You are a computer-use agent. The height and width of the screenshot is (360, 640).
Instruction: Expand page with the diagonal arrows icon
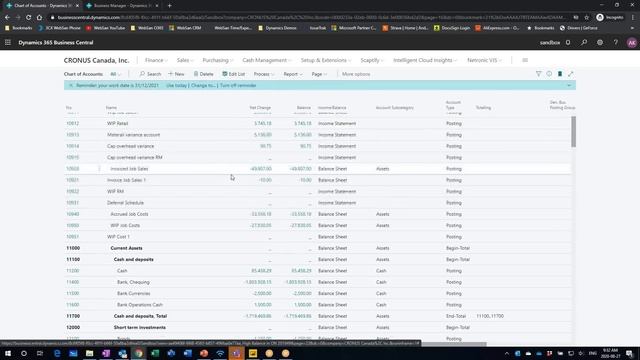[x=571, y=74]
